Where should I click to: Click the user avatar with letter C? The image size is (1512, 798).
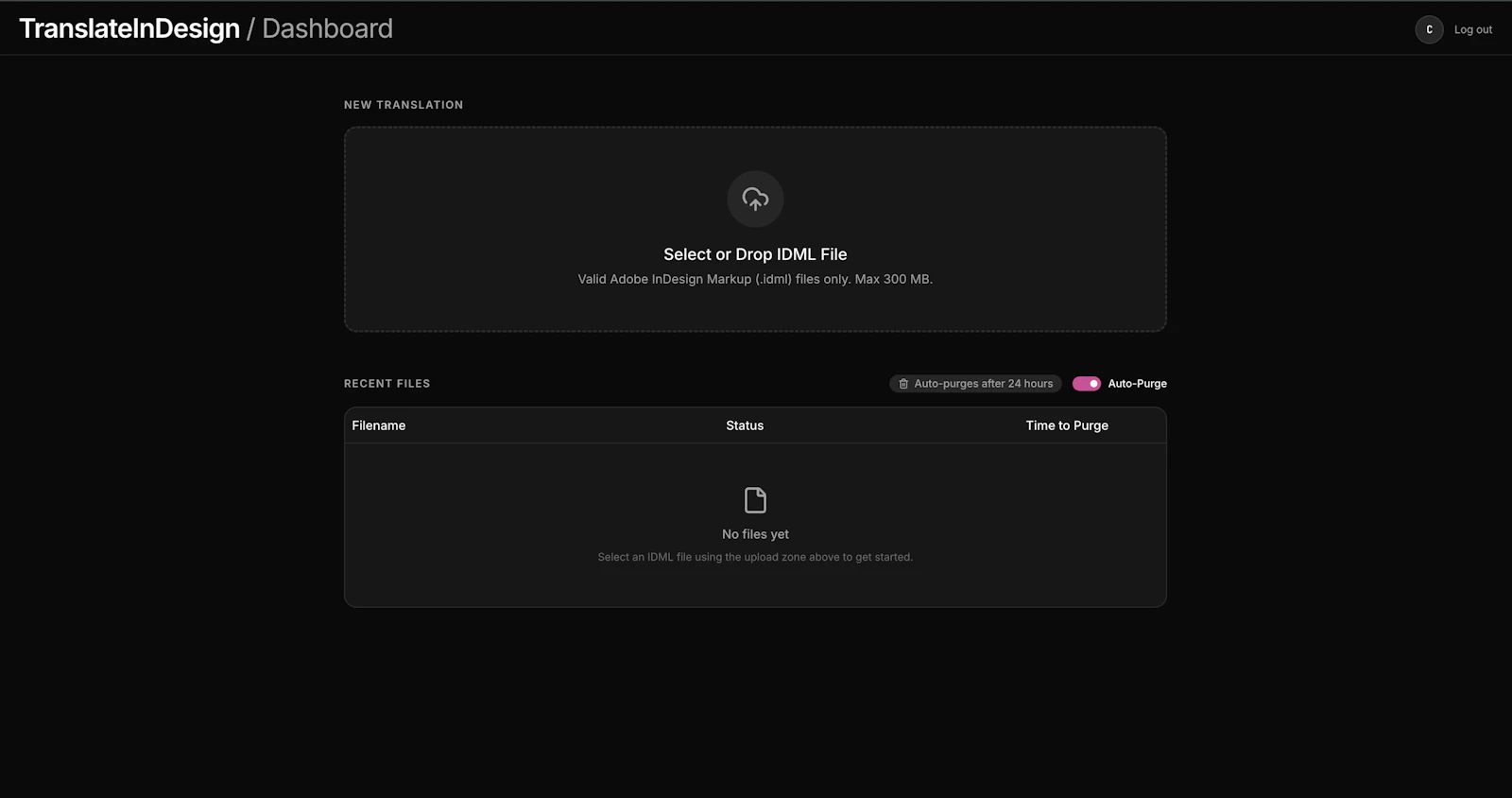(1429, 29)
